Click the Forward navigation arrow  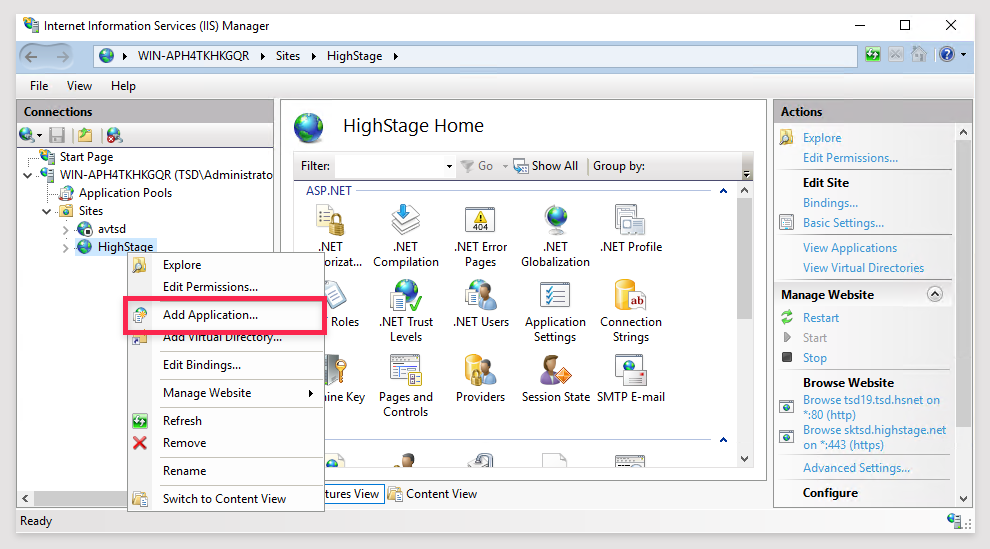tap(63, 56)
